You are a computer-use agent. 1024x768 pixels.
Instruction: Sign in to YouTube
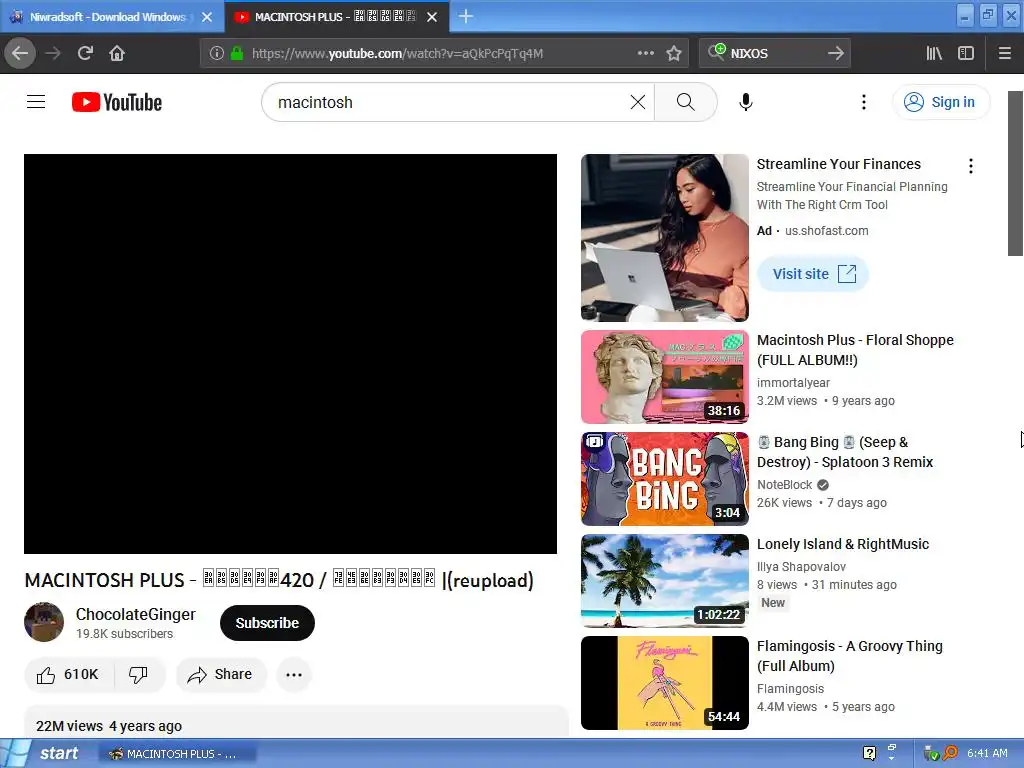point(941,102)
